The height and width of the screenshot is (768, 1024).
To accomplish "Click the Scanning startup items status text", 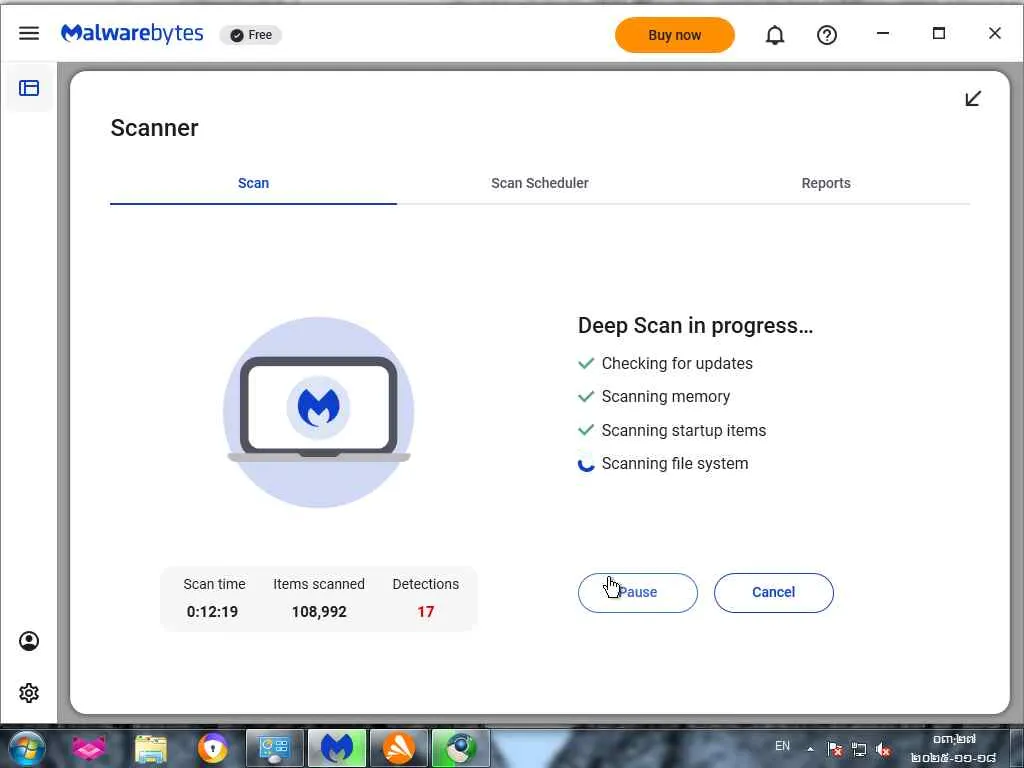I will point(683,430).
